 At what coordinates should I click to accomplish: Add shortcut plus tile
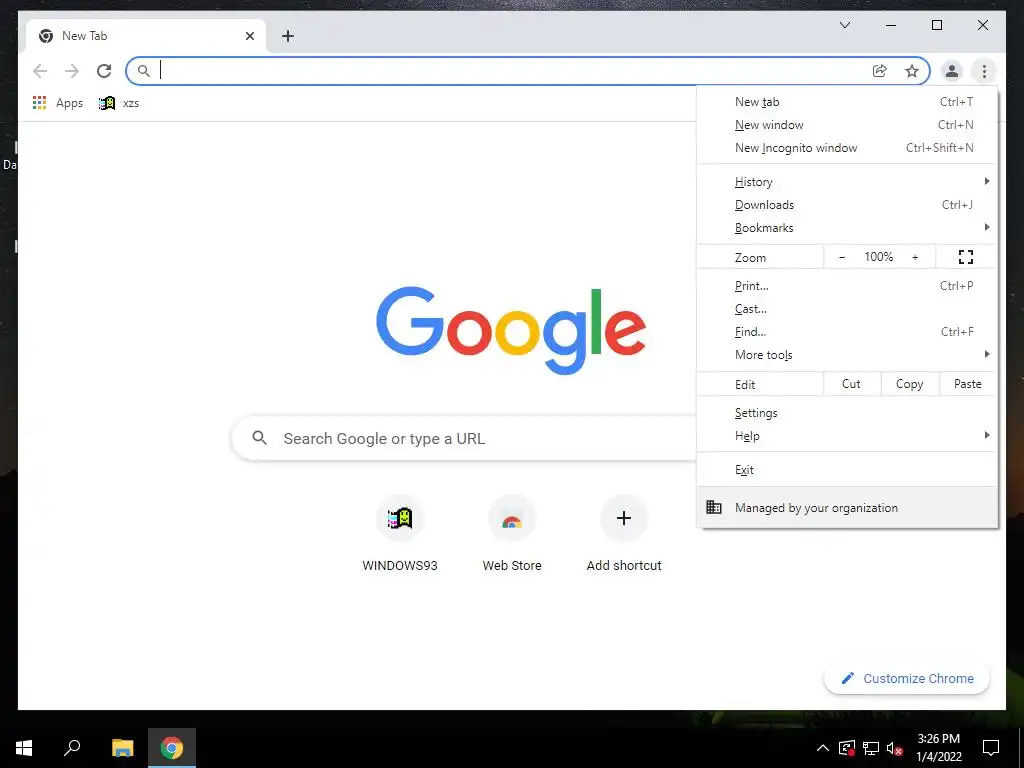click(x=624, y=534)
